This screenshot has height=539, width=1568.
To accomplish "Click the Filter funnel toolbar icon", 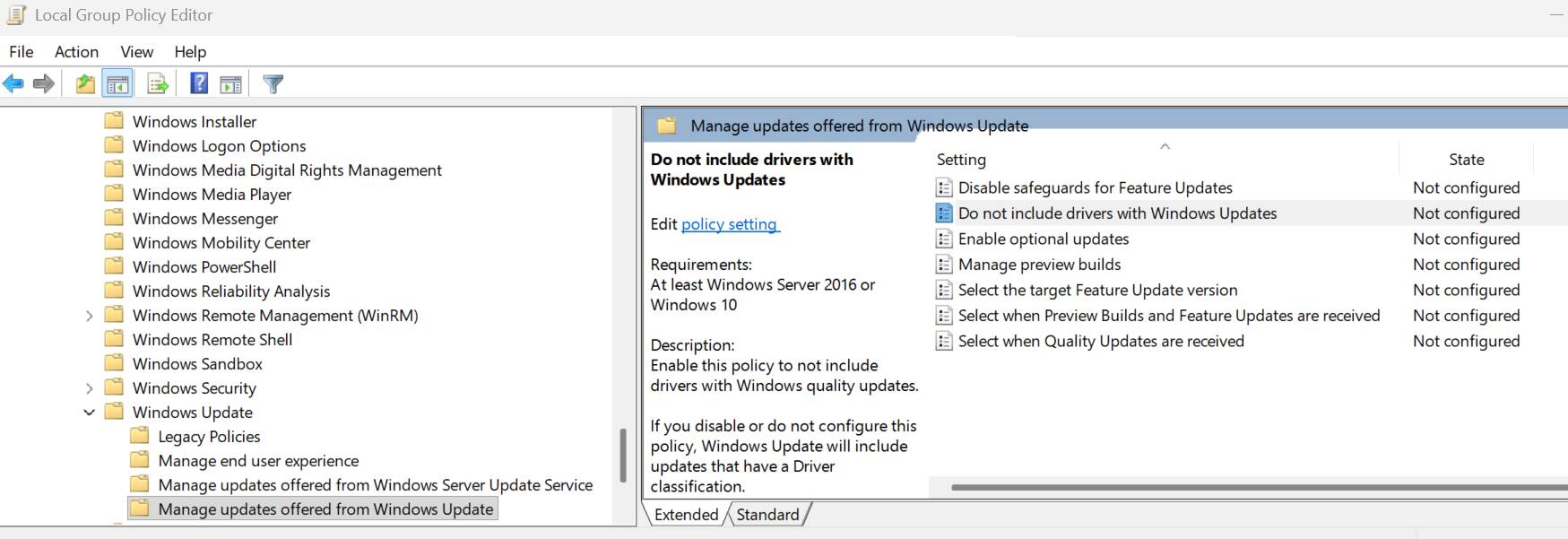I will (273, 84).
